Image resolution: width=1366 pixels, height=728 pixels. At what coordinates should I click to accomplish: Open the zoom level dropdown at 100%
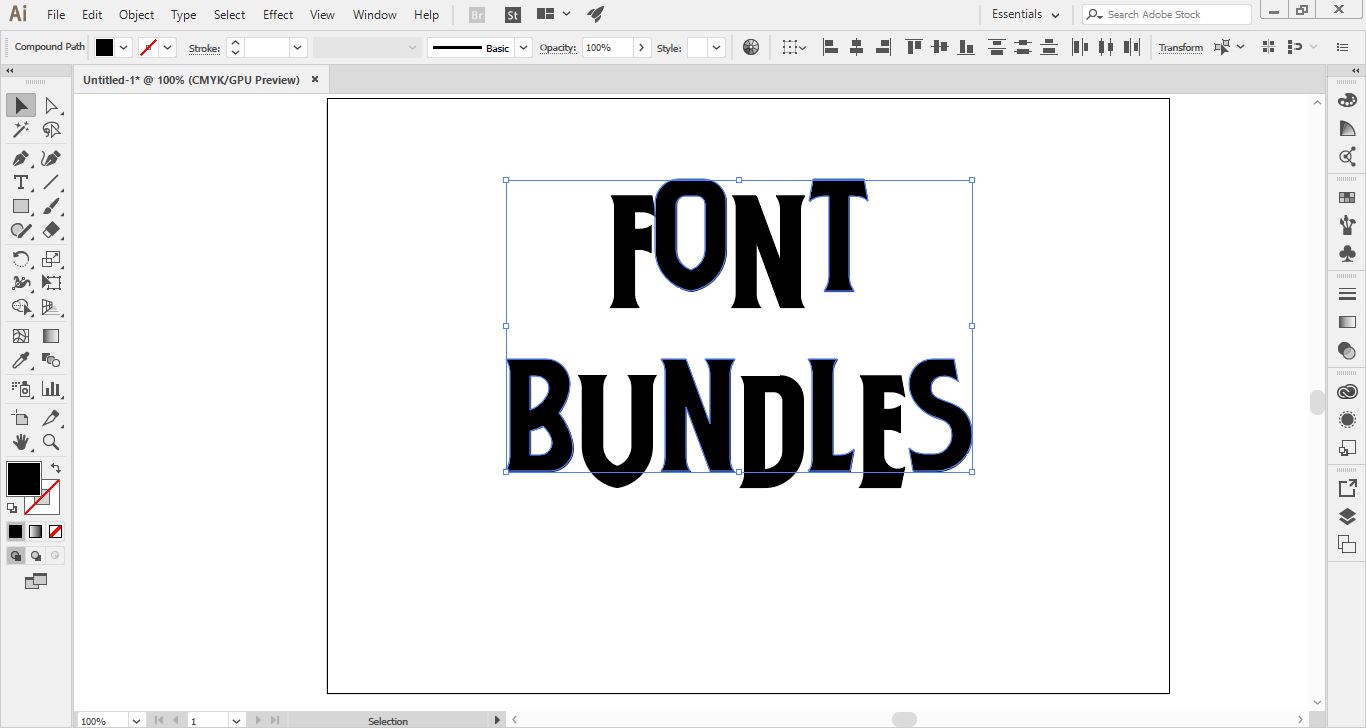136,720
